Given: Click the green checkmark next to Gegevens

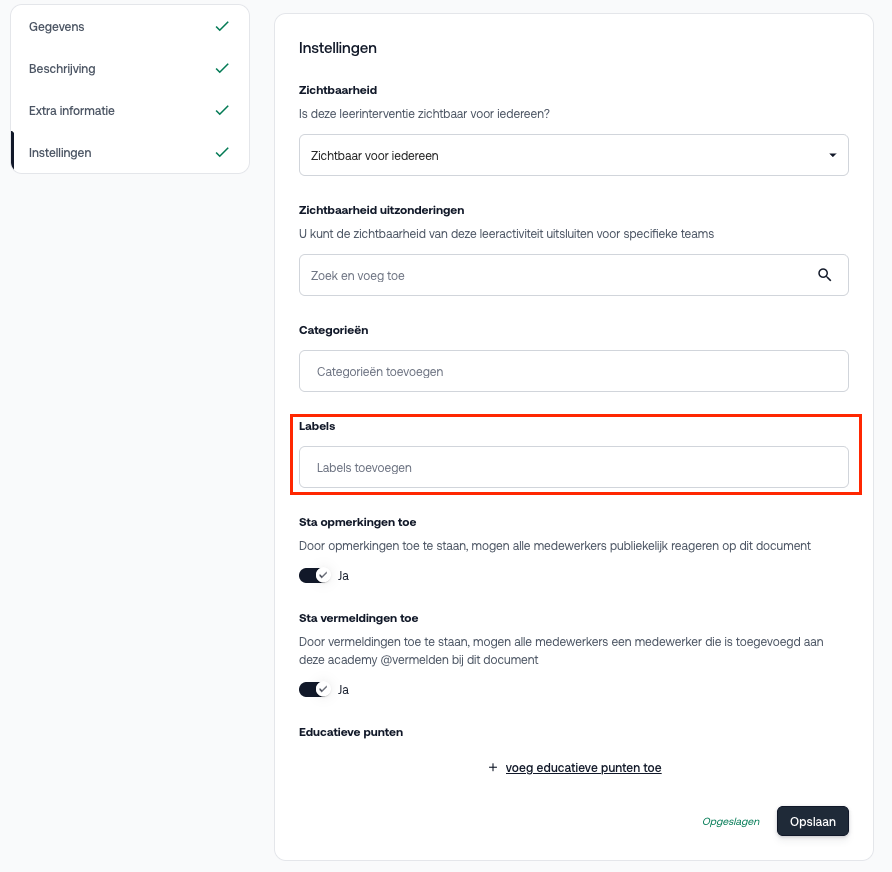Looking at the screenshot, I should 222,27.
